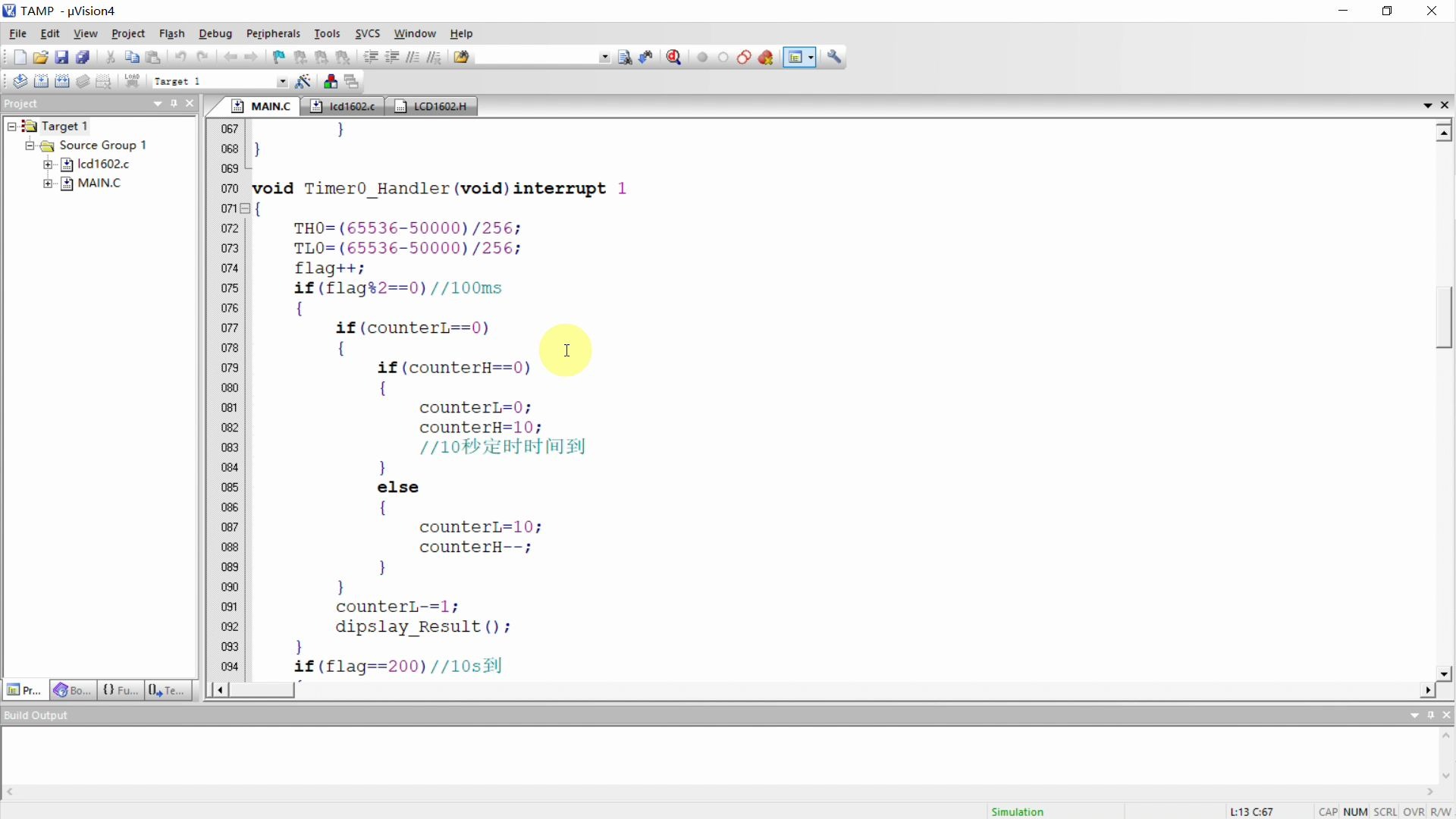The height and width of the screenshot is (819, 1456).
Task: Navigate forwards with the right arrow icon
Action: point(252,58)
